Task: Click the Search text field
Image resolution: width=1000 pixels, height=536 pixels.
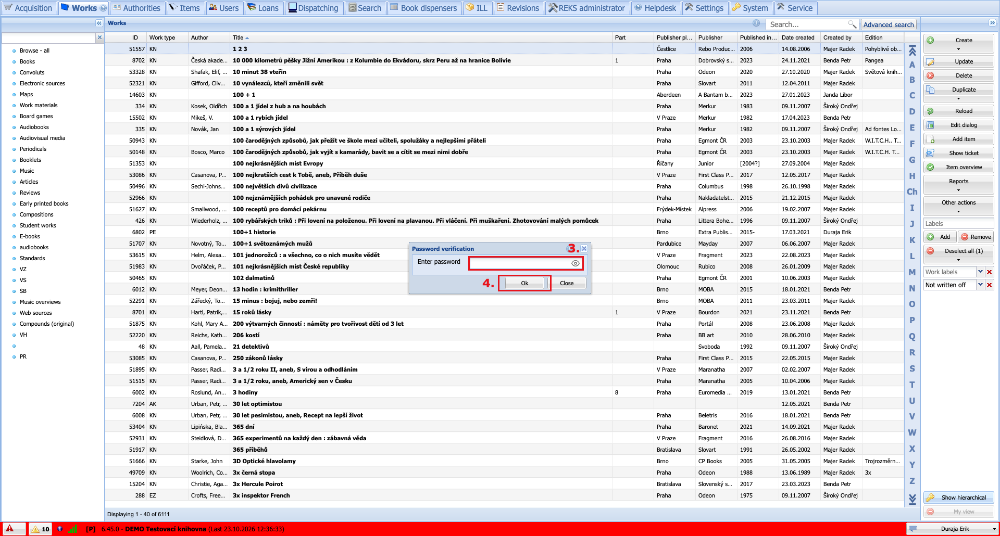Action: (807, 24)
